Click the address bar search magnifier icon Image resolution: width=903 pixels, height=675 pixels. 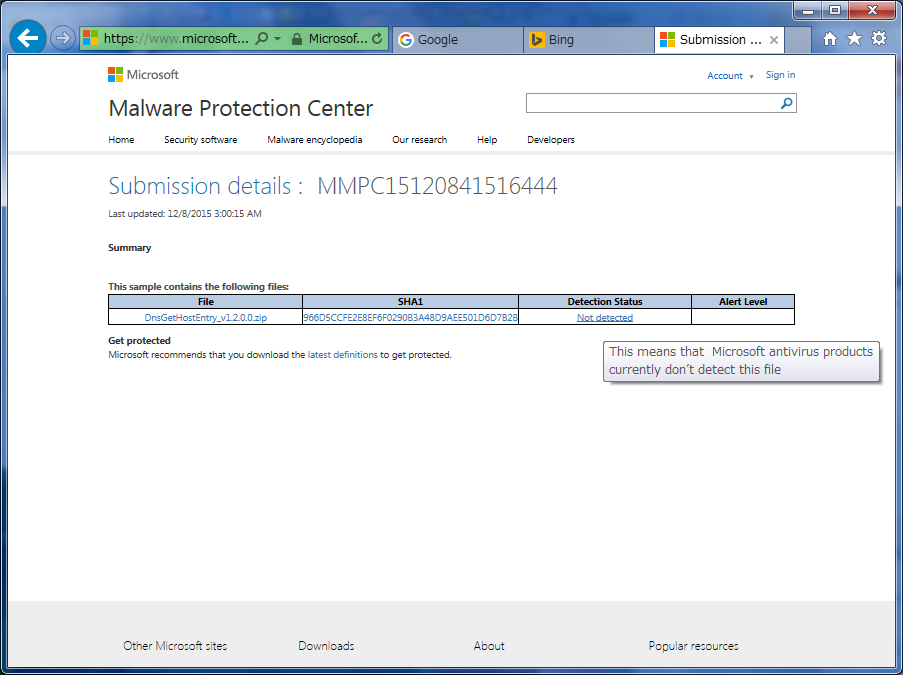[261, 39]
